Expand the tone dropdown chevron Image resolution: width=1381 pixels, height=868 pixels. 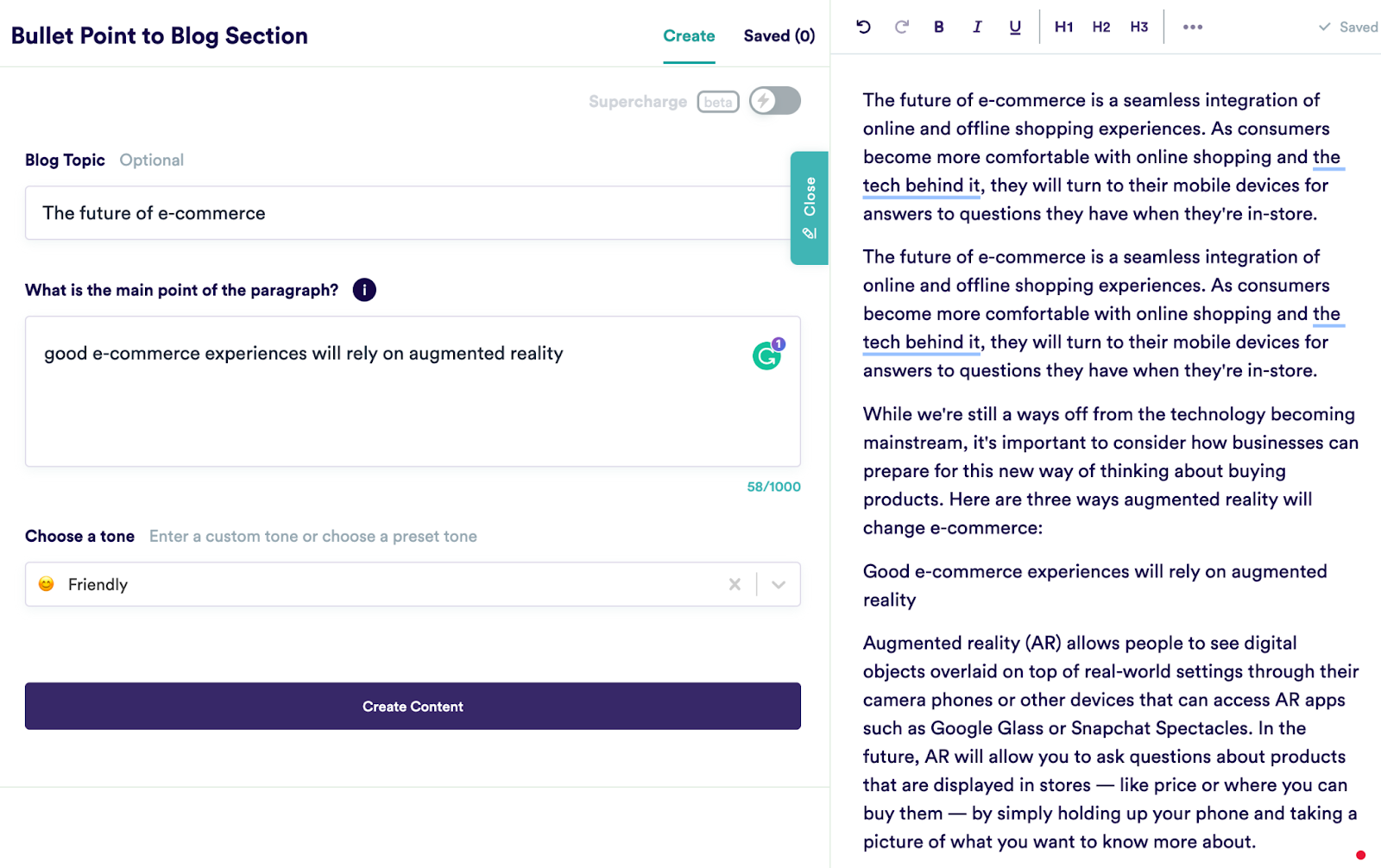pyautogui.click(x=779, y=584)
